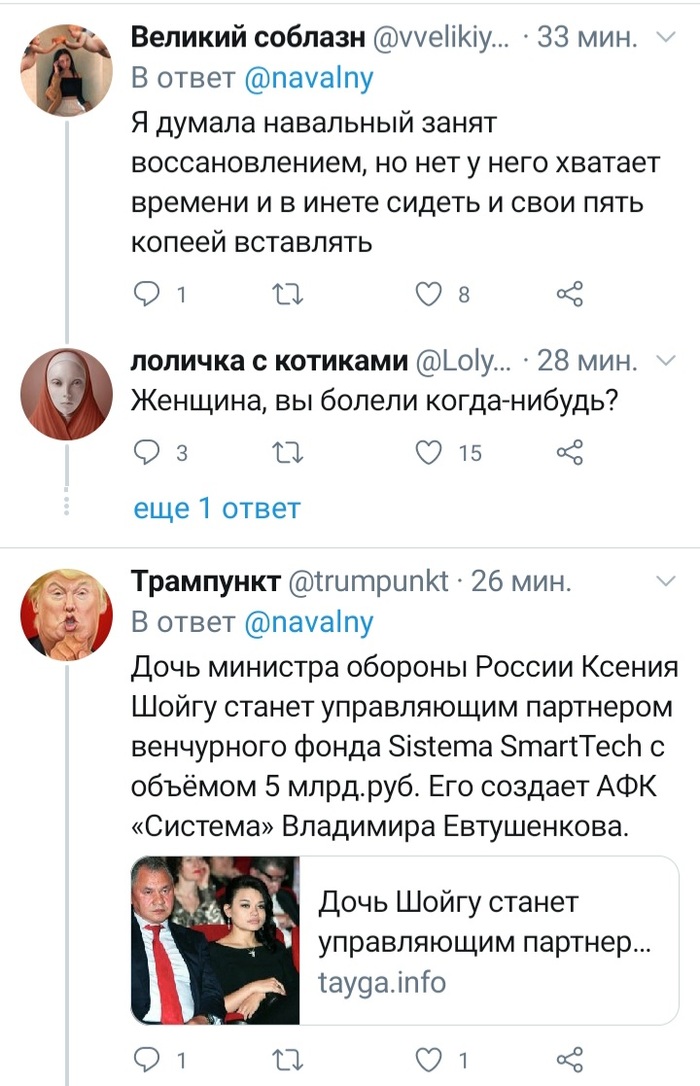Open @navalny mention in Трампункт's reply
Viewport: 700px width, 1086px height.
[x=308, y=623]
